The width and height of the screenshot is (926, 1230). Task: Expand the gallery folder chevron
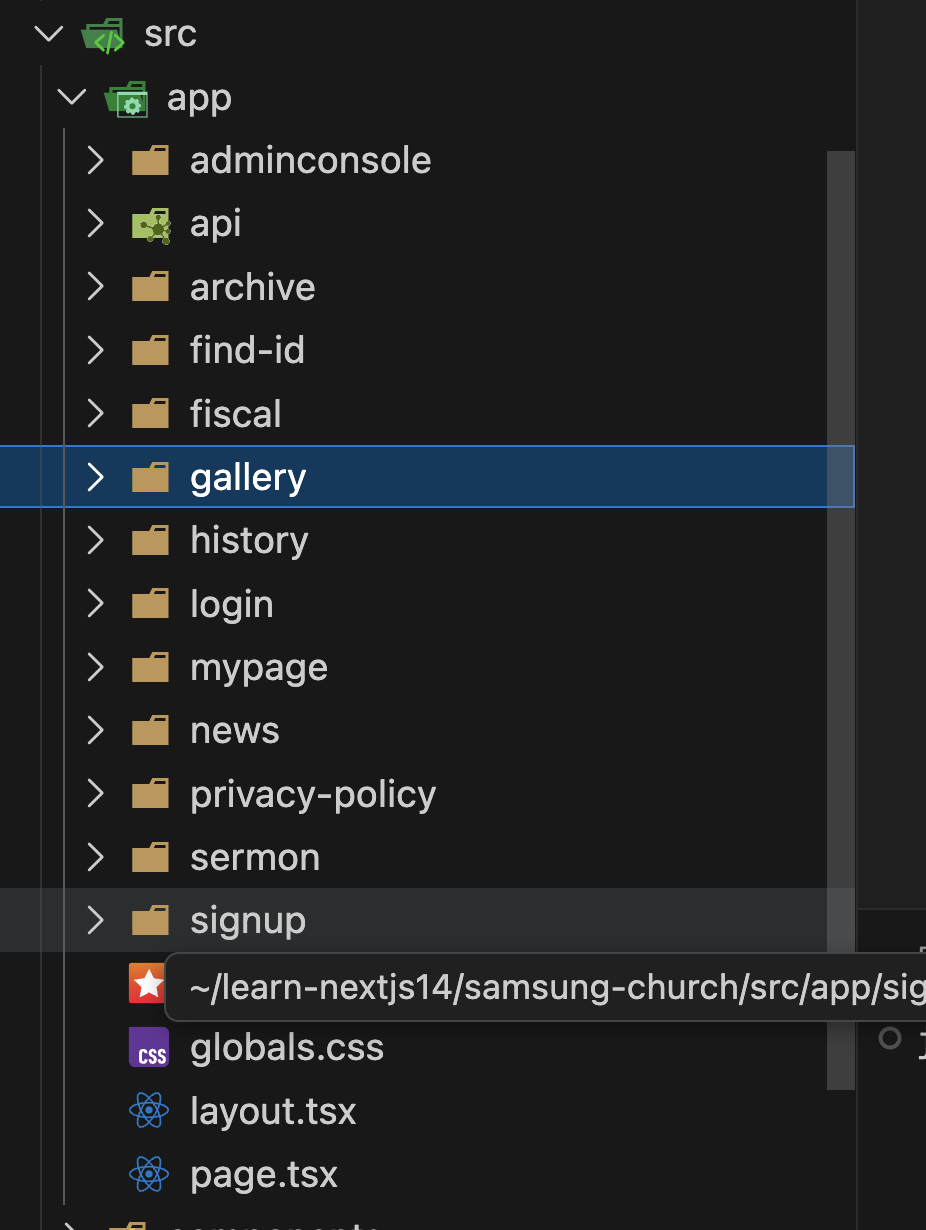[x=95, y=477]
